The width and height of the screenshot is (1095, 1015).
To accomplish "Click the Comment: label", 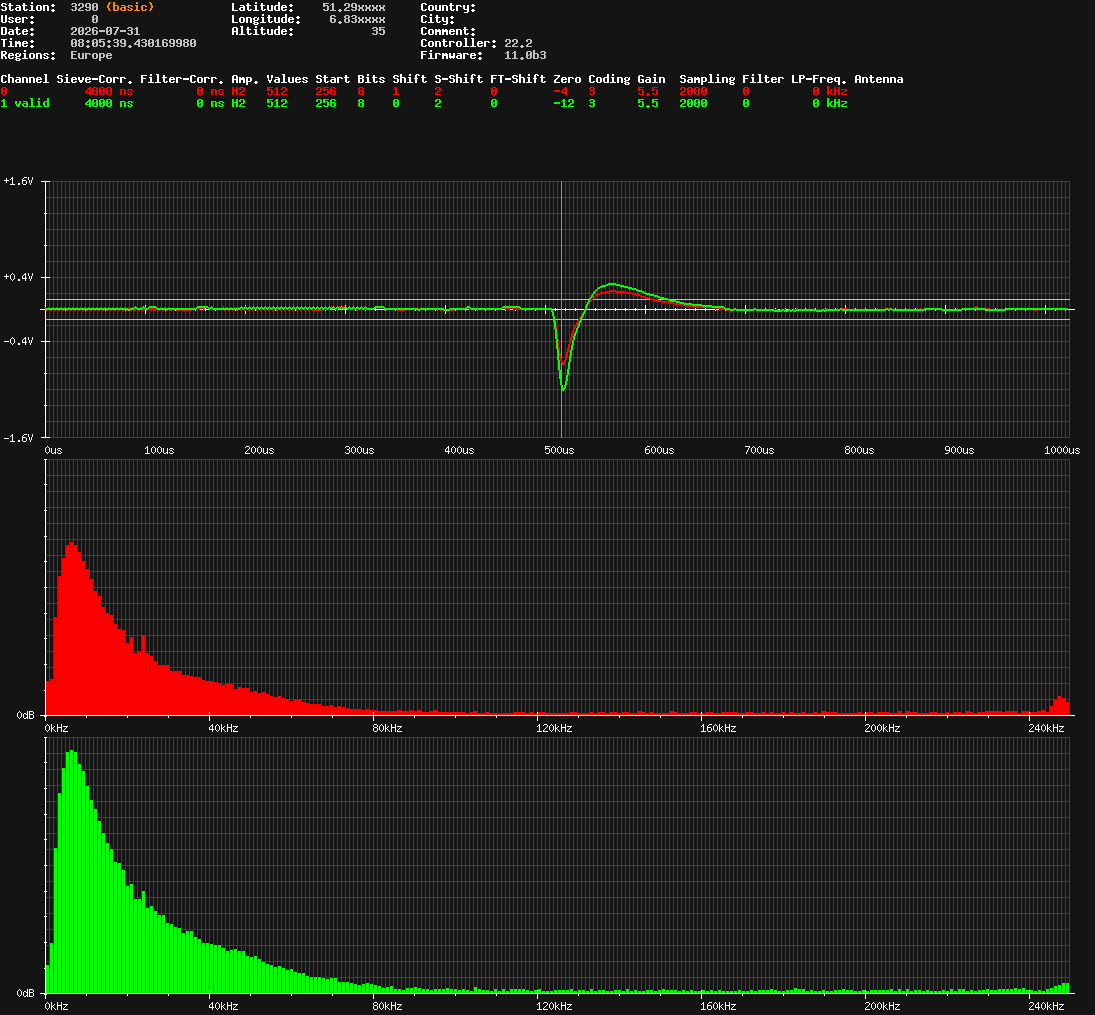I will tap(448, 31).
